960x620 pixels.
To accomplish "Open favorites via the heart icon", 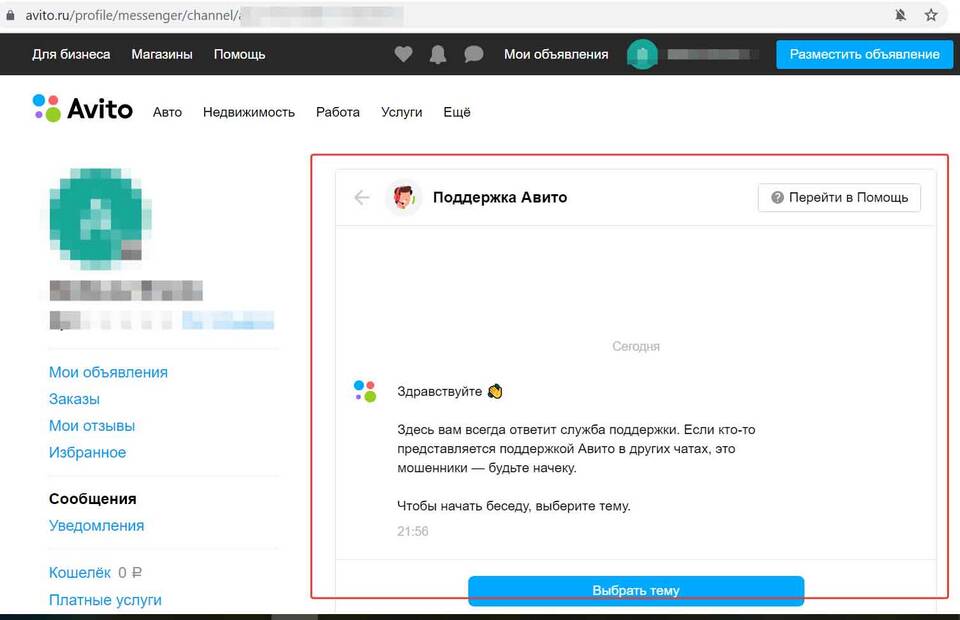I will (x=403, y=55).
